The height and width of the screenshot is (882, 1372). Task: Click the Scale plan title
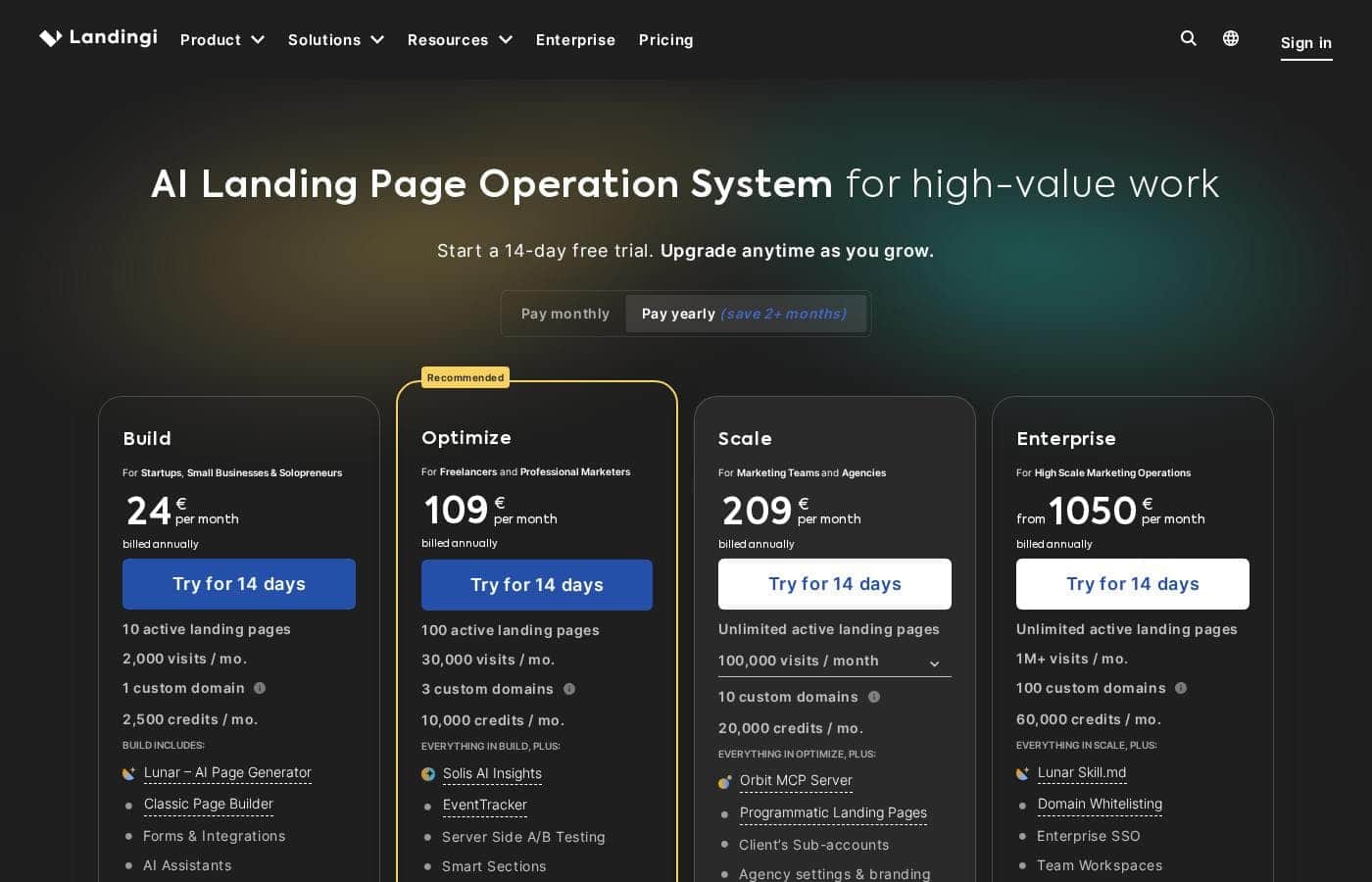[x=745, y=439]
